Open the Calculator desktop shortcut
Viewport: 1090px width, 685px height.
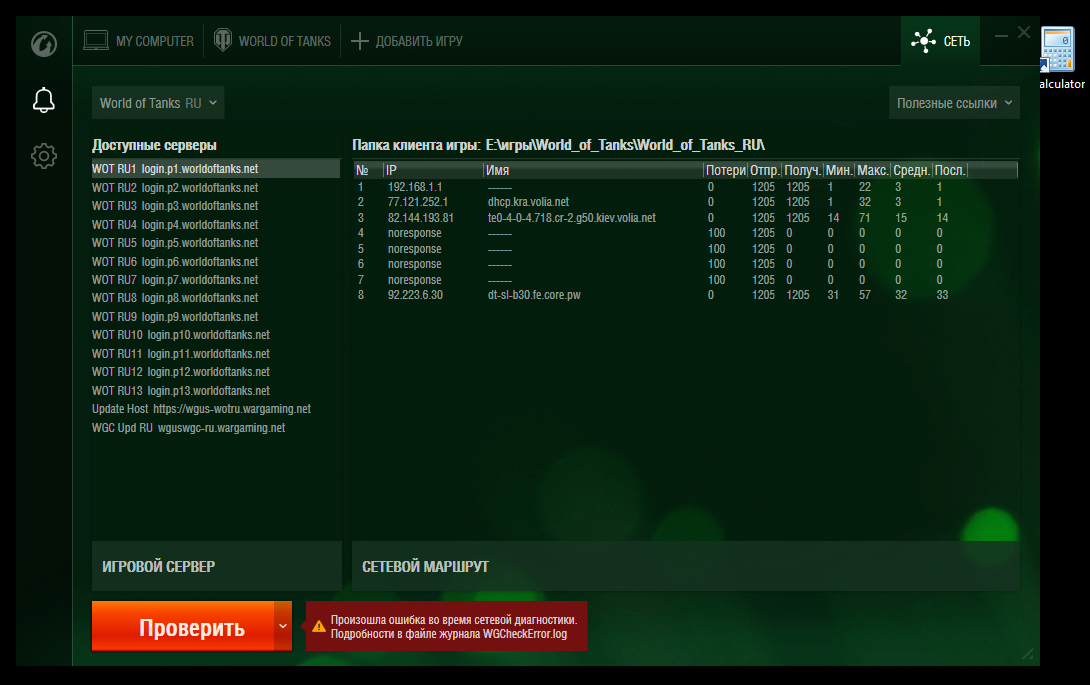point(1058,58)
